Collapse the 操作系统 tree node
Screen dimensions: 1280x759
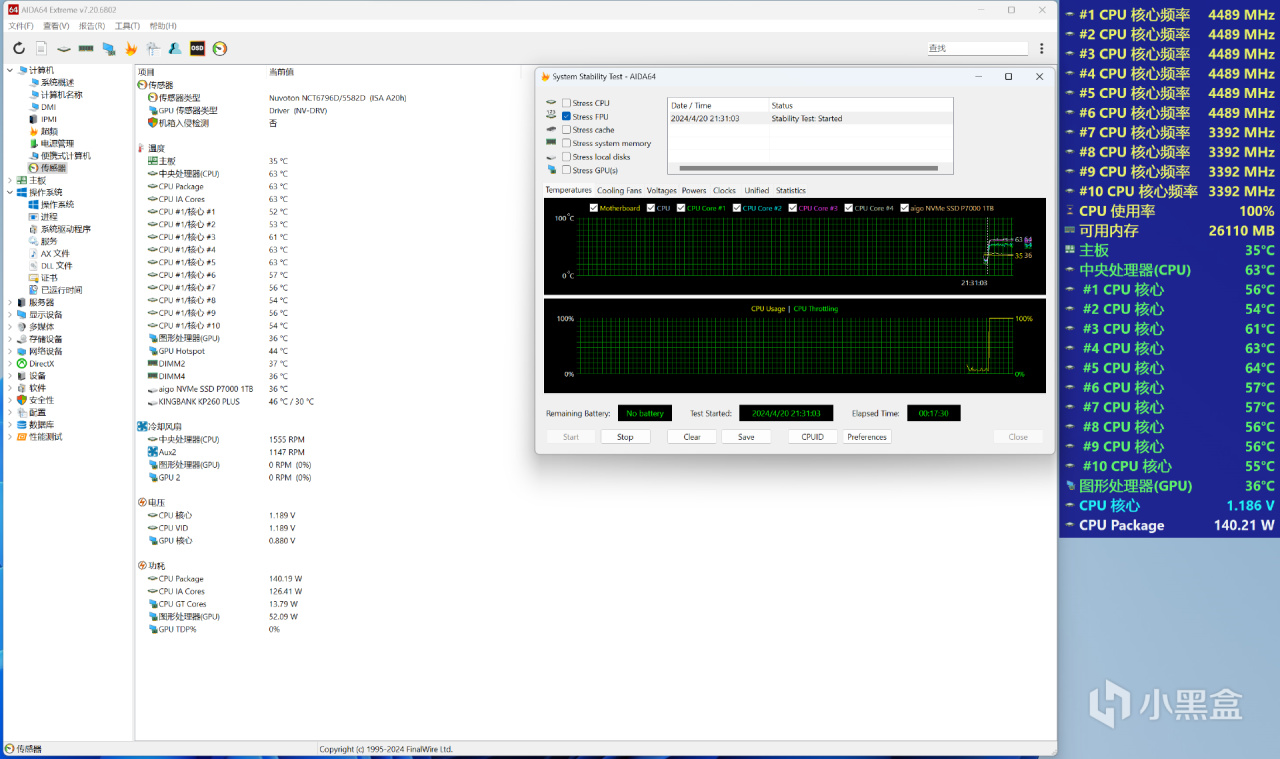(x=10, y=192)
